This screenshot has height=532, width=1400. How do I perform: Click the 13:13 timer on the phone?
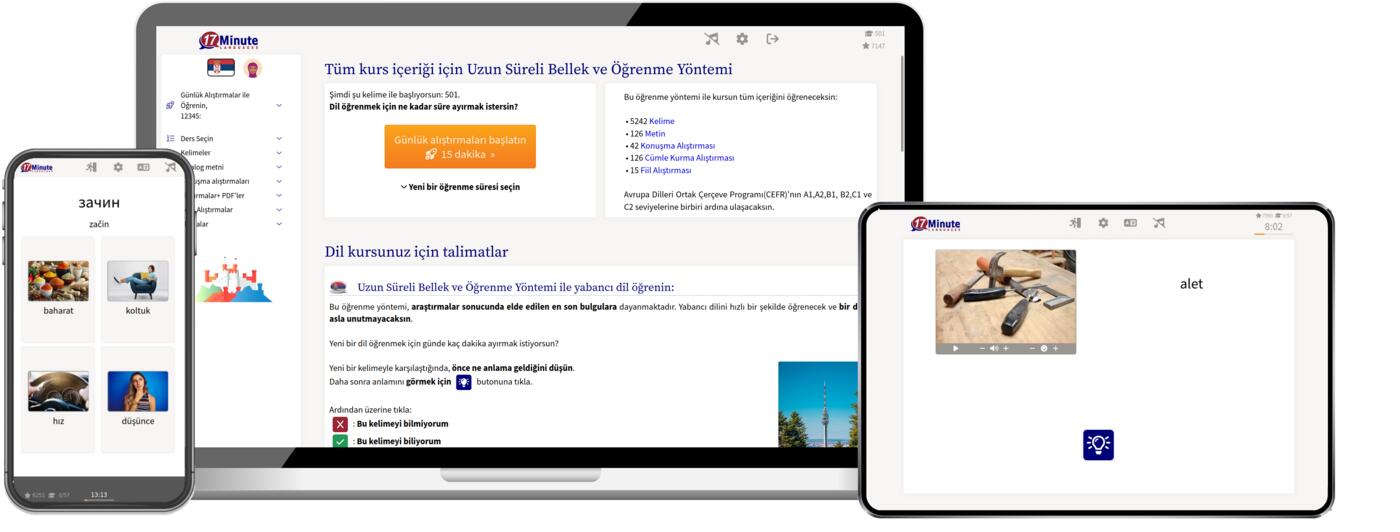99,494
